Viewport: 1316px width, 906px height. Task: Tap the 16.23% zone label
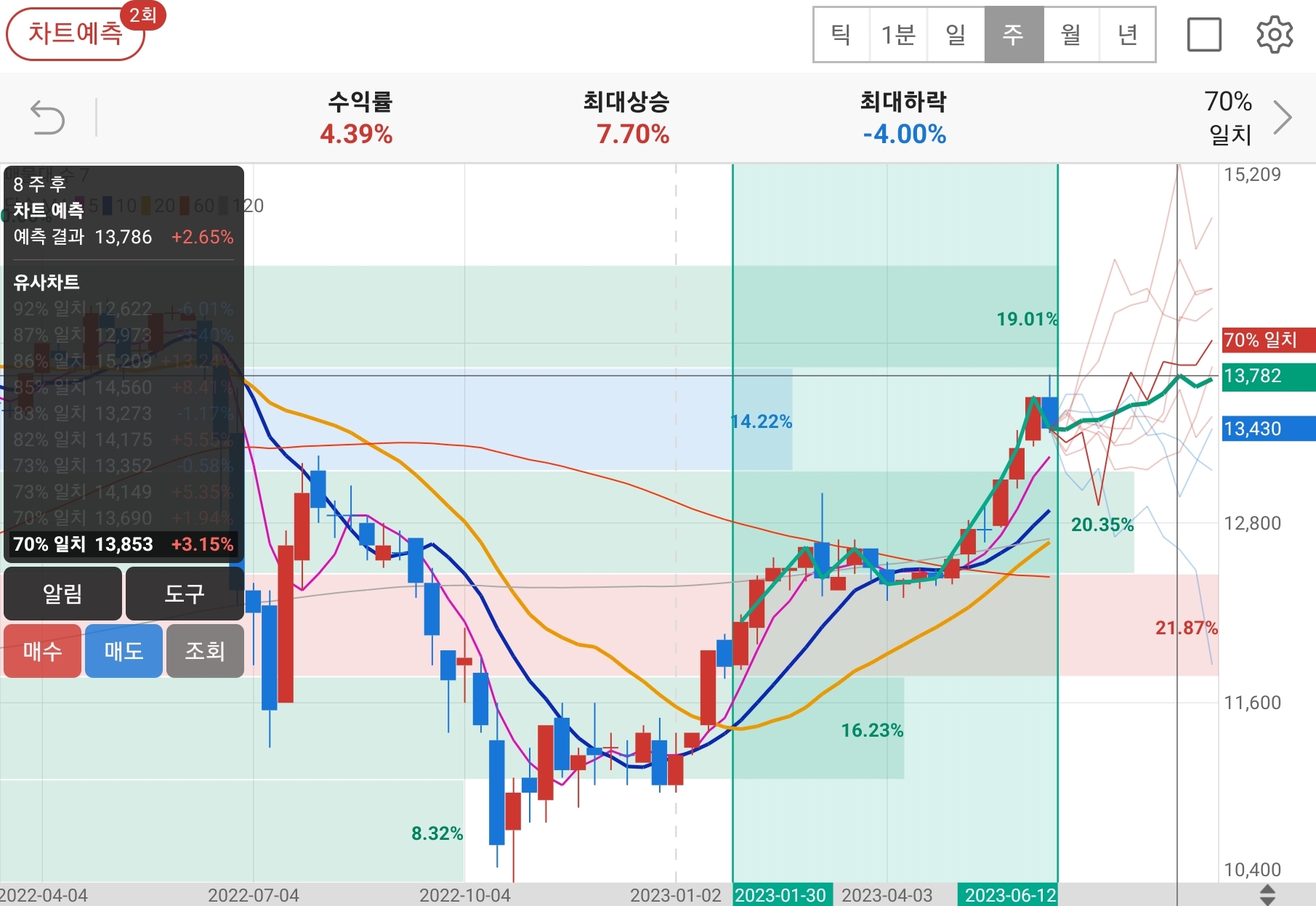[x=872, y=730]
